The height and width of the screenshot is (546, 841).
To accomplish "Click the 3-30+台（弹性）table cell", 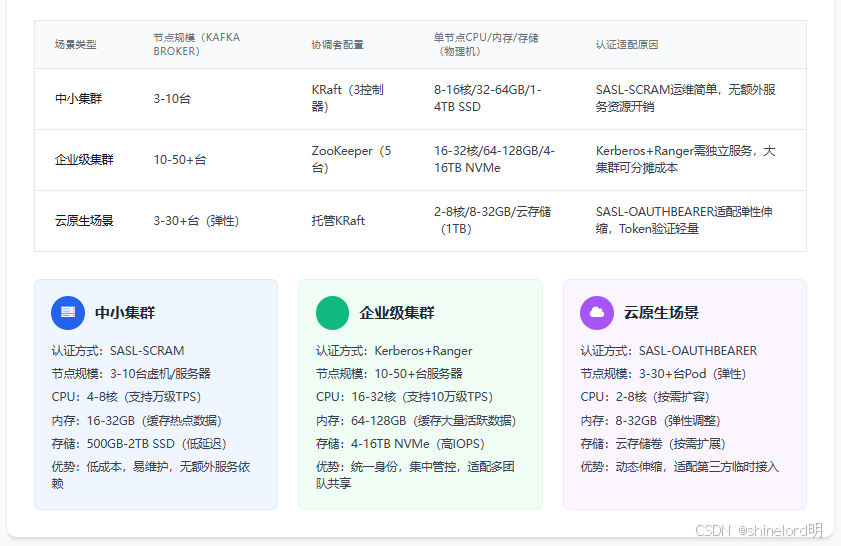I will [x=196, y=221].
